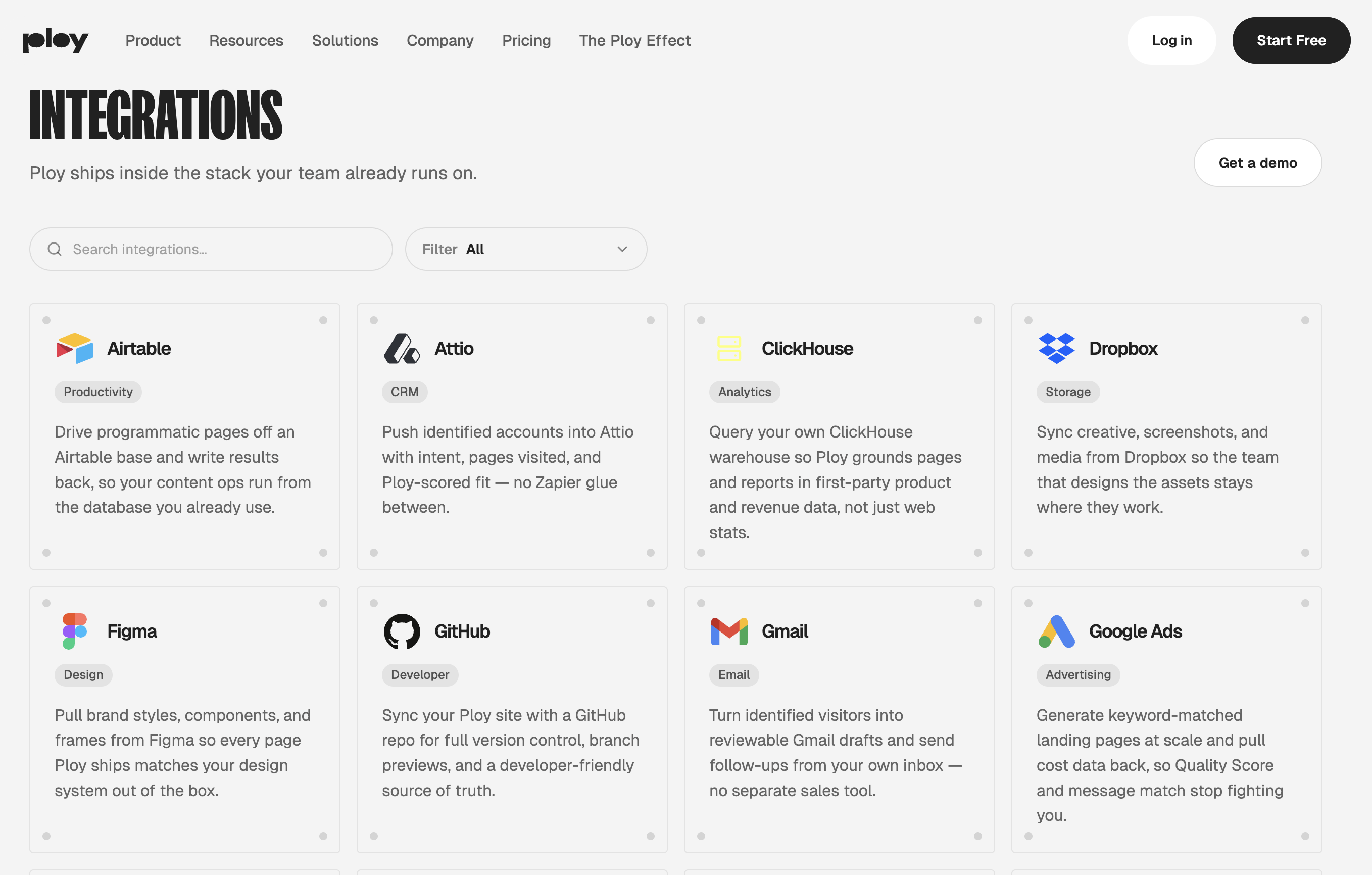Open the Dropbox integration title

click(1123, 348)
